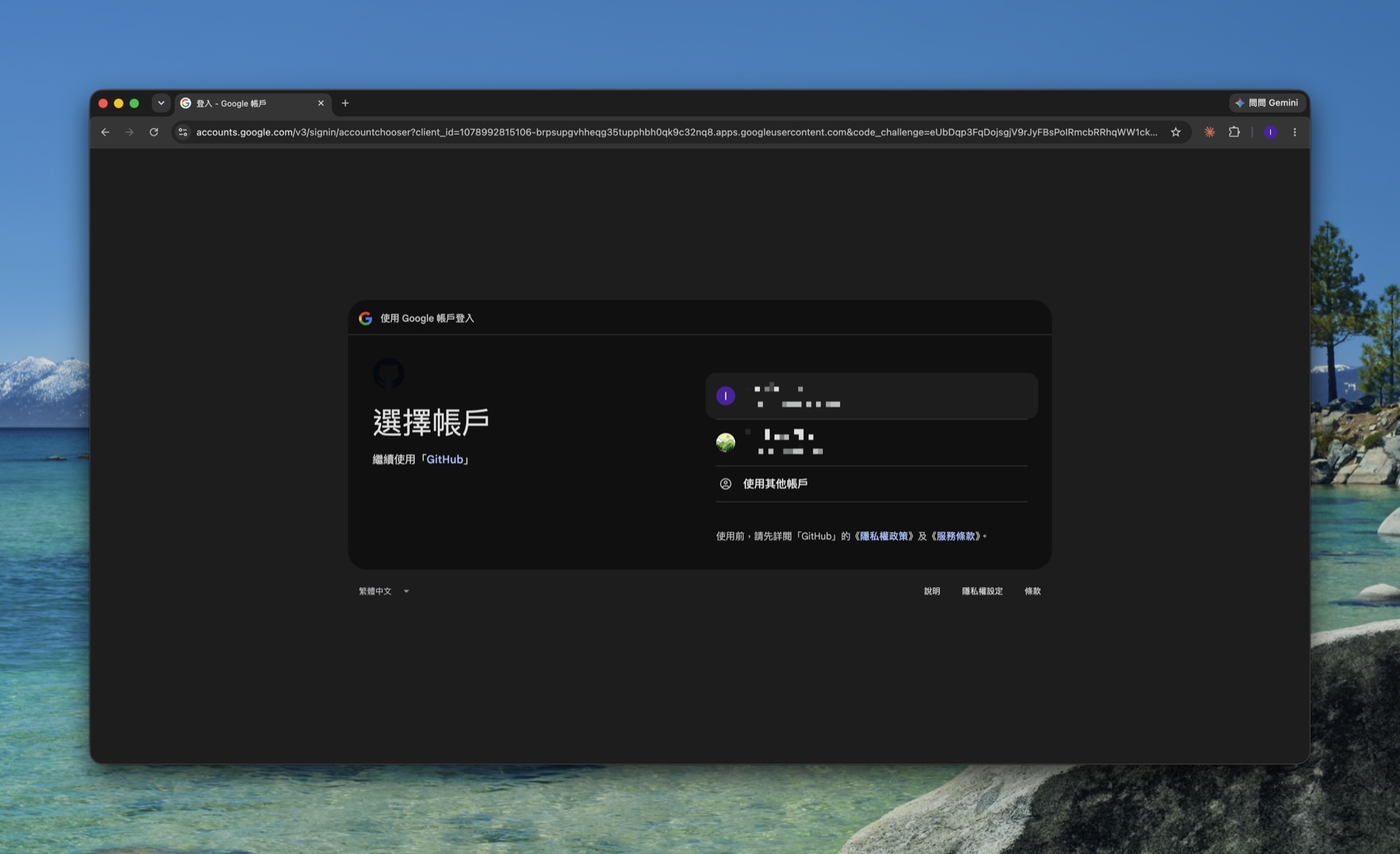Screen dimensions: 1400x854
Task: Open the GitHub link under 選擇帳戶
Action: point(445,460)
